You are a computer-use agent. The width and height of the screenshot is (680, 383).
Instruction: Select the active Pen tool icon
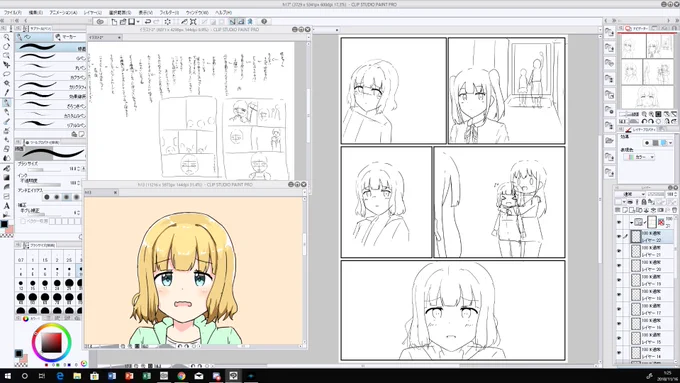coord(6,102)
